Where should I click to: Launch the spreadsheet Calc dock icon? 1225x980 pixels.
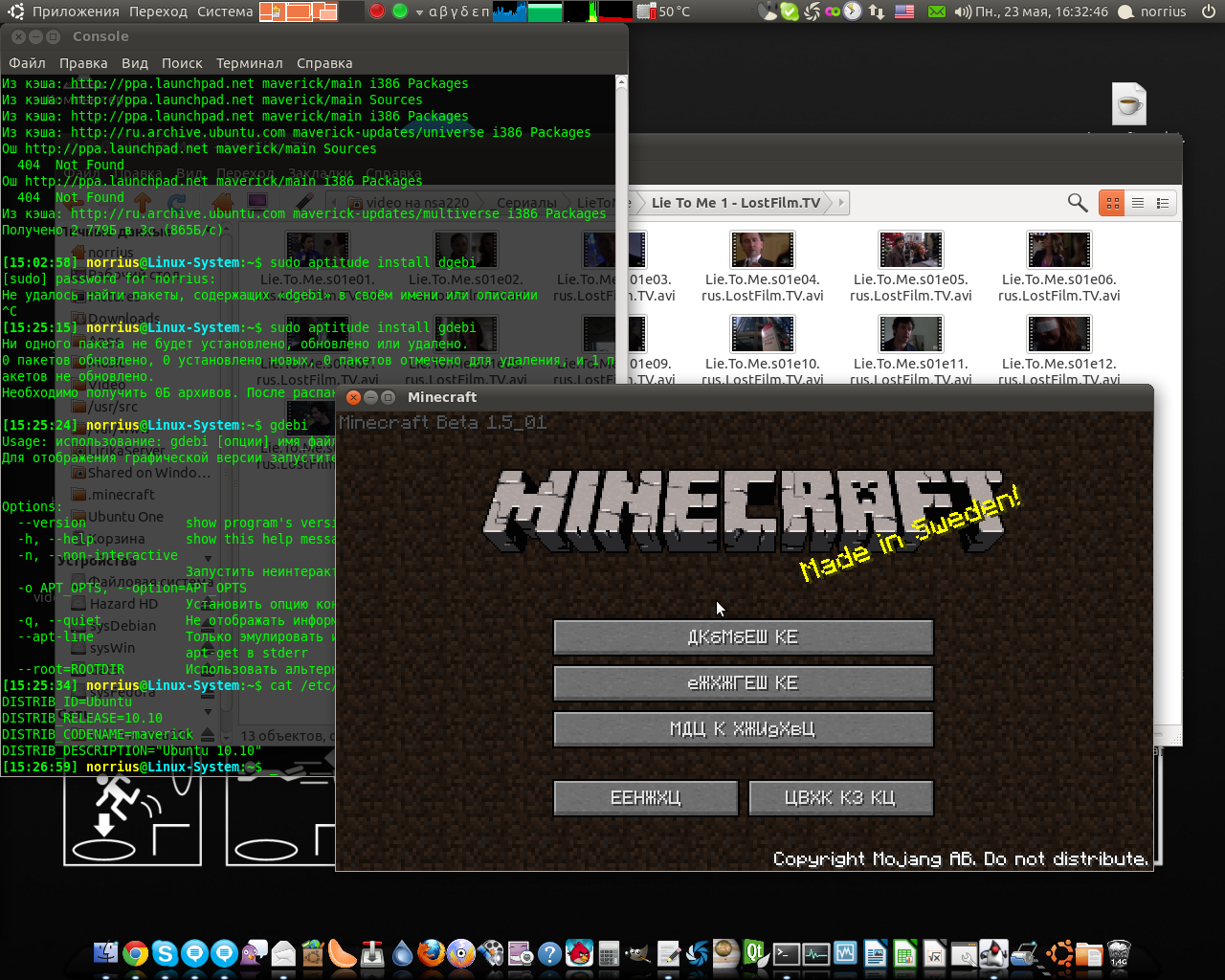pos(905,953)
